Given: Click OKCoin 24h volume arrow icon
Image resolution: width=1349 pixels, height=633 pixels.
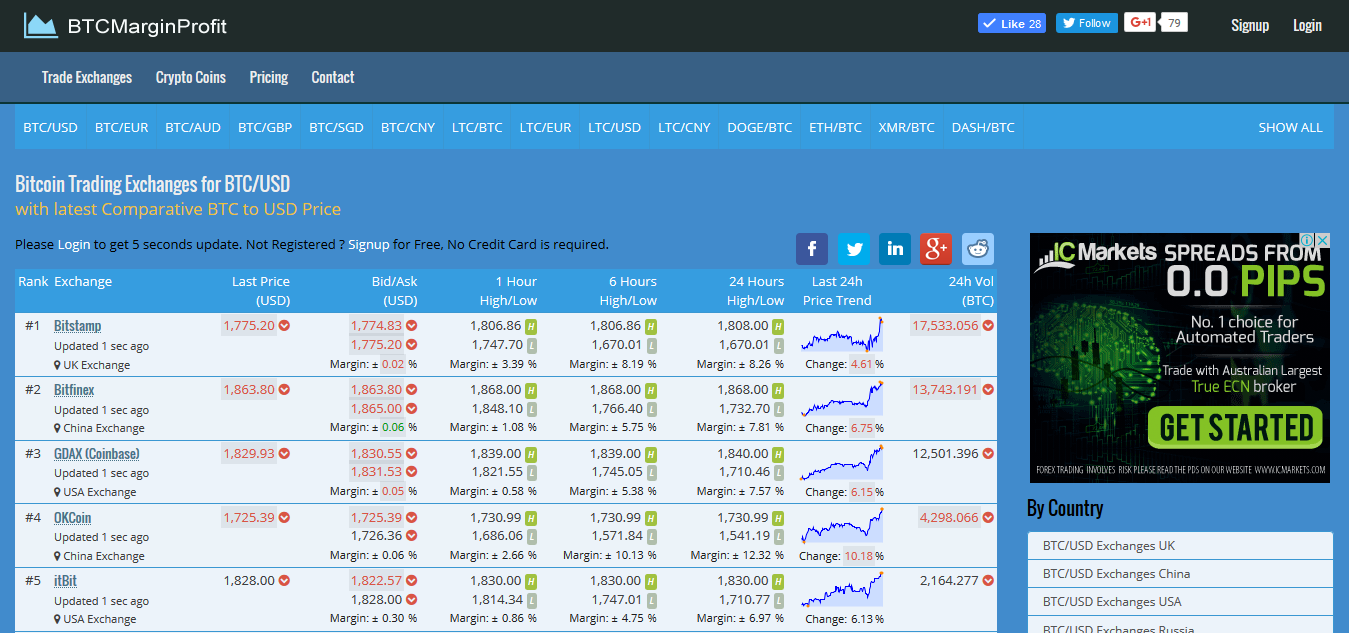Looking at the screenshot, I should click(x=988, y=517).
